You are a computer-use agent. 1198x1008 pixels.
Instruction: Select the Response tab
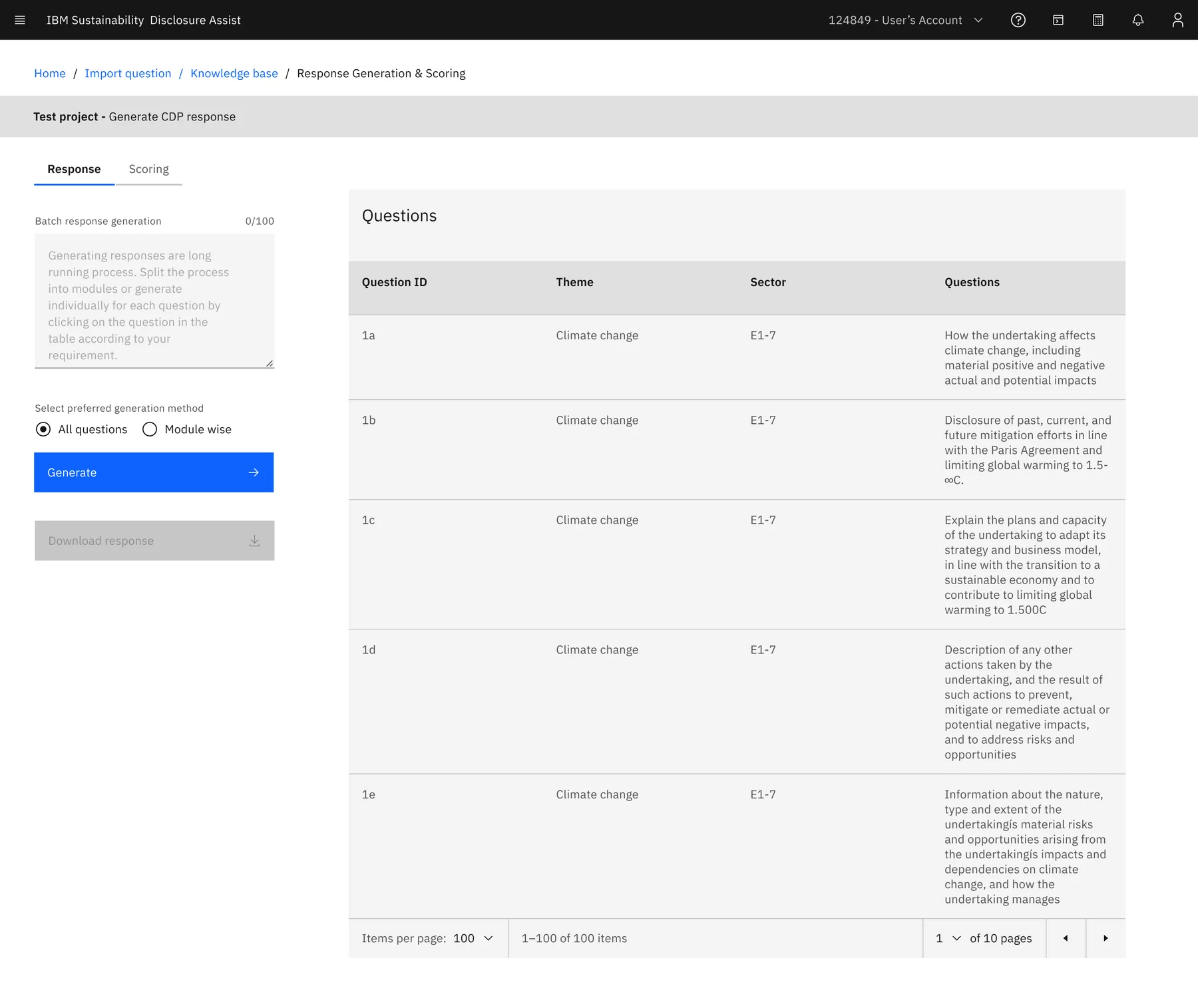click(x=74, y=169)
